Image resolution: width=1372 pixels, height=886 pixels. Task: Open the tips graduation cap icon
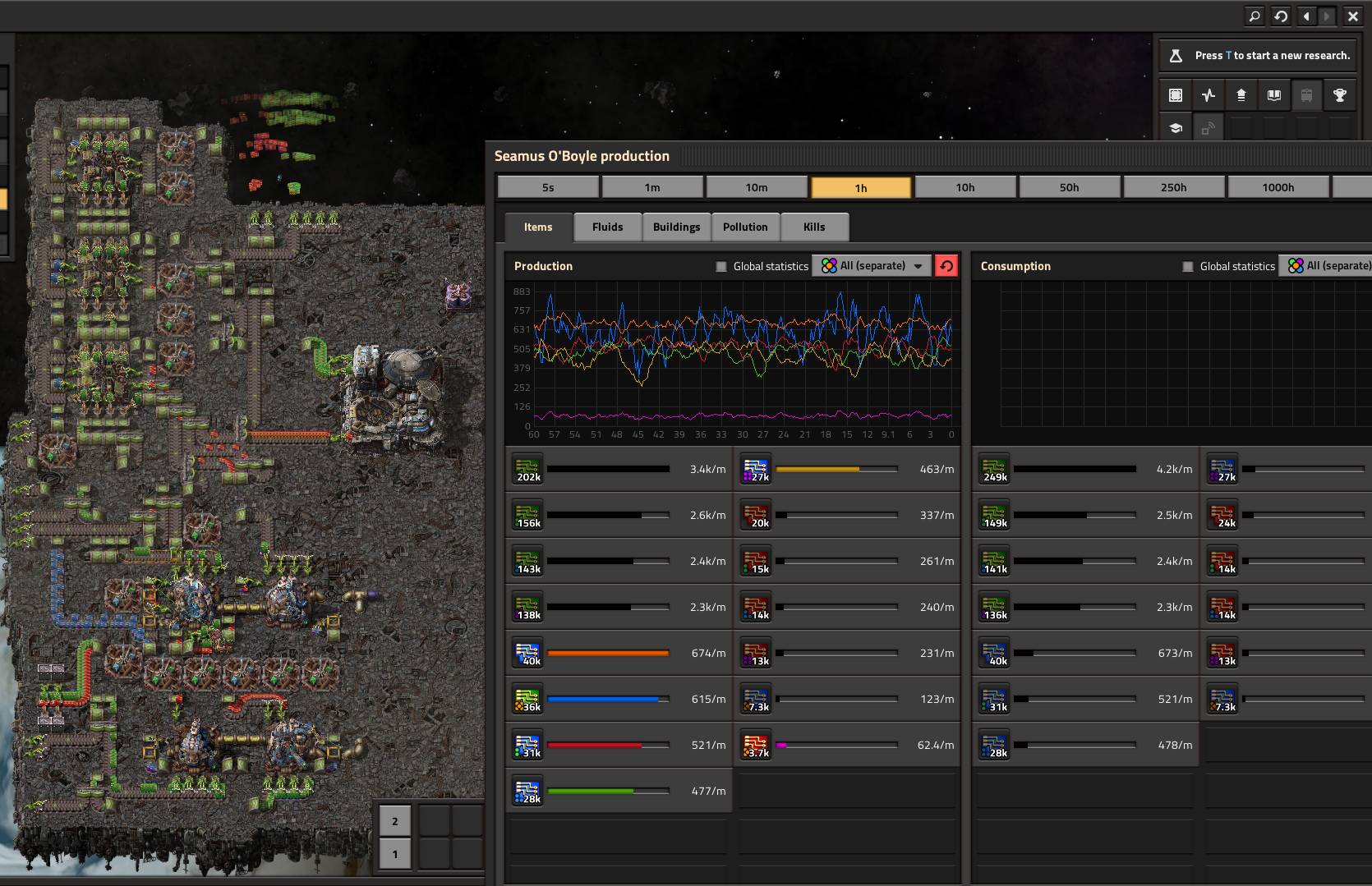click(1176, 128)
